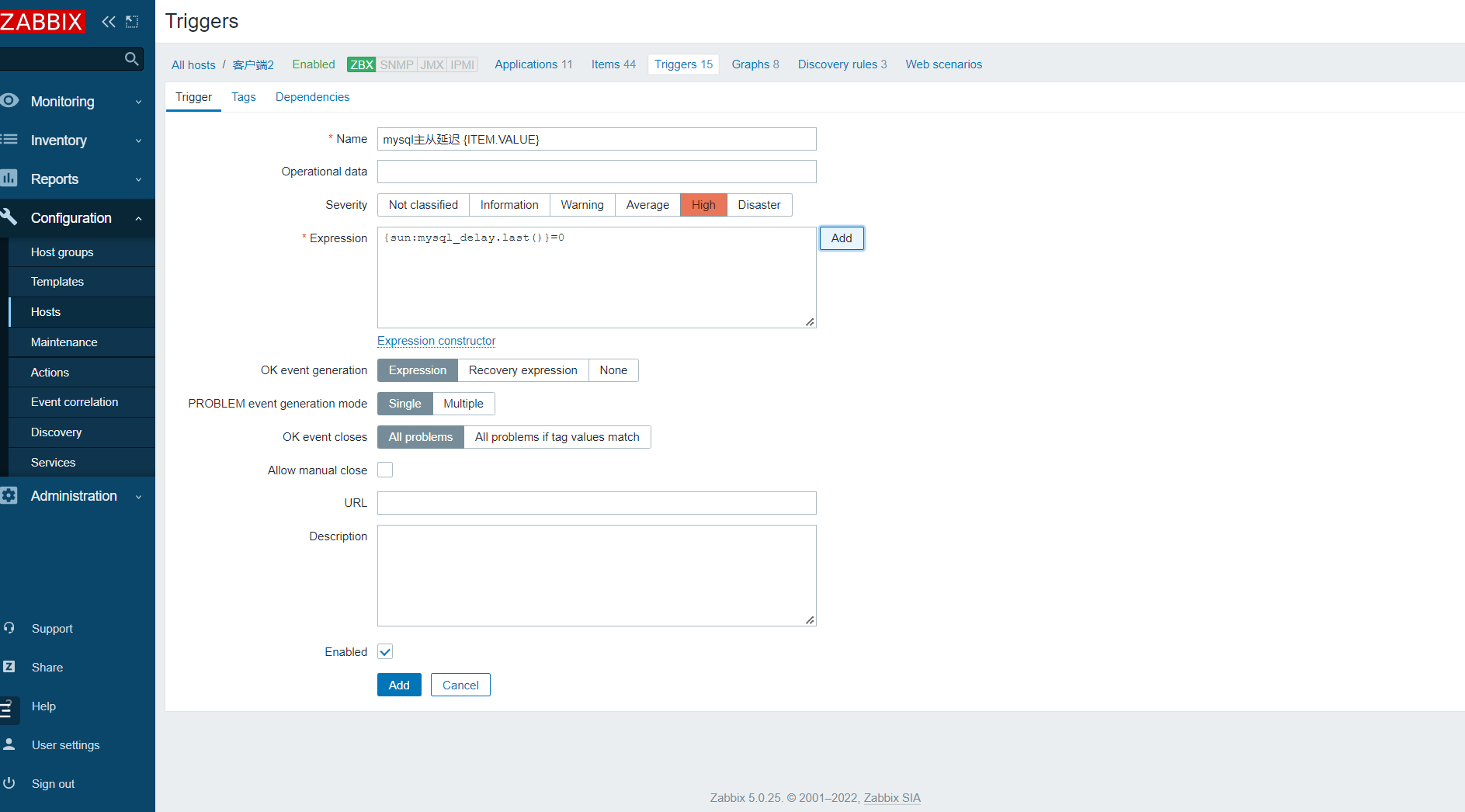Viewport: 1465px width, 812px height.
Task: Set severity to Disaster
Action: [x=759, y=205]
